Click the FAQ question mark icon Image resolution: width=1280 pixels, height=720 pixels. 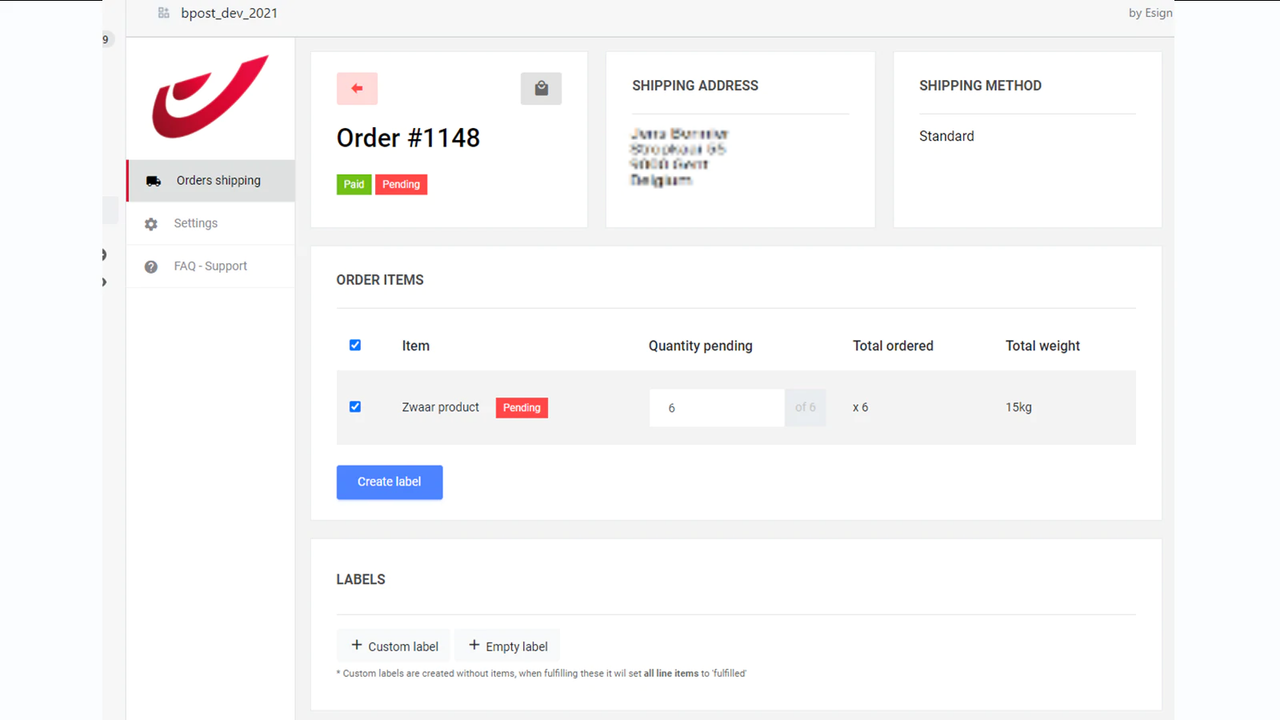[x=151, y=267]
